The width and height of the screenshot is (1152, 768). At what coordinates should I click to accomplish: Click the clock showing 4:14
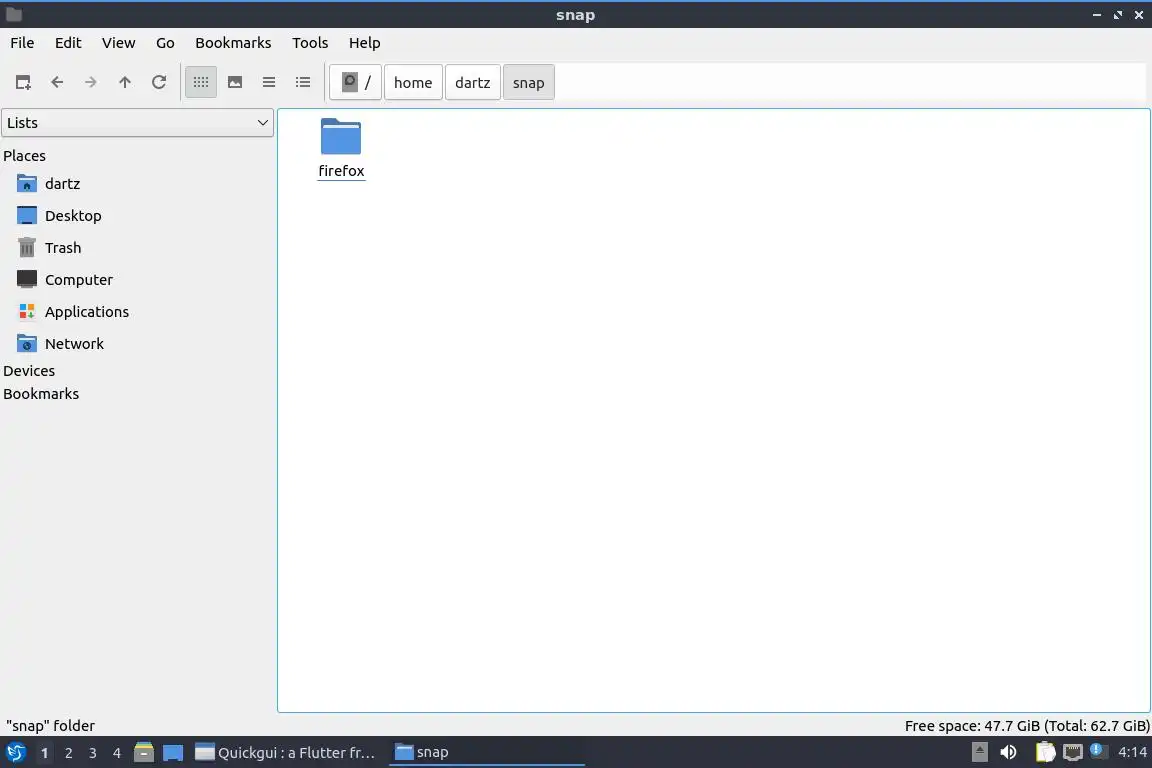click(1132, 752)
